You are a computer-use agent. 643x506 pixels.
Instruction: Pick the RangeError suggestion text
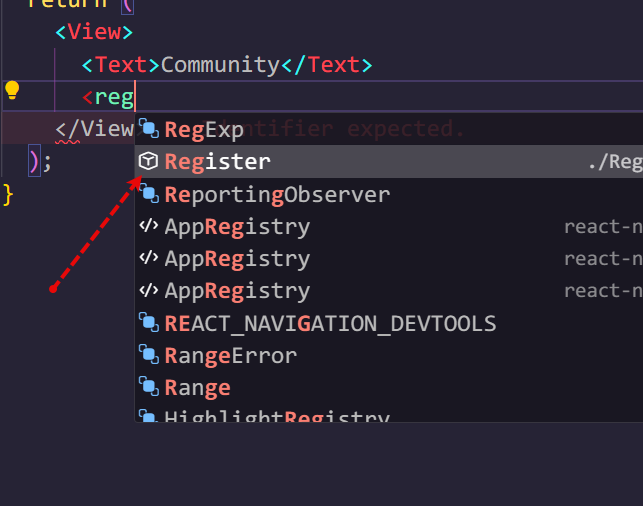230,355
